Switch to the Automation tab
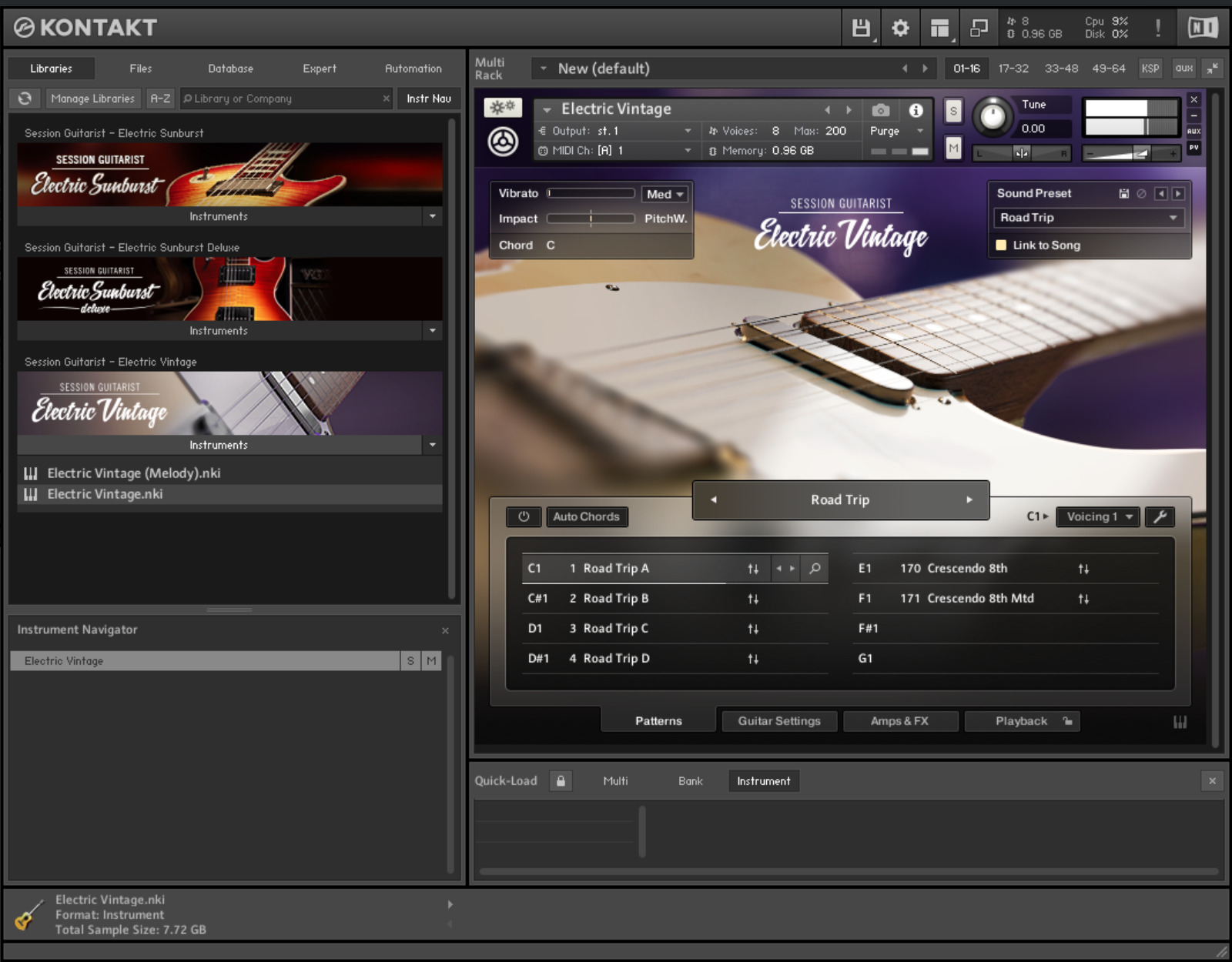The width and height of the screenshot is (1232, 962). pyautogui.click(x=413, y=68)
